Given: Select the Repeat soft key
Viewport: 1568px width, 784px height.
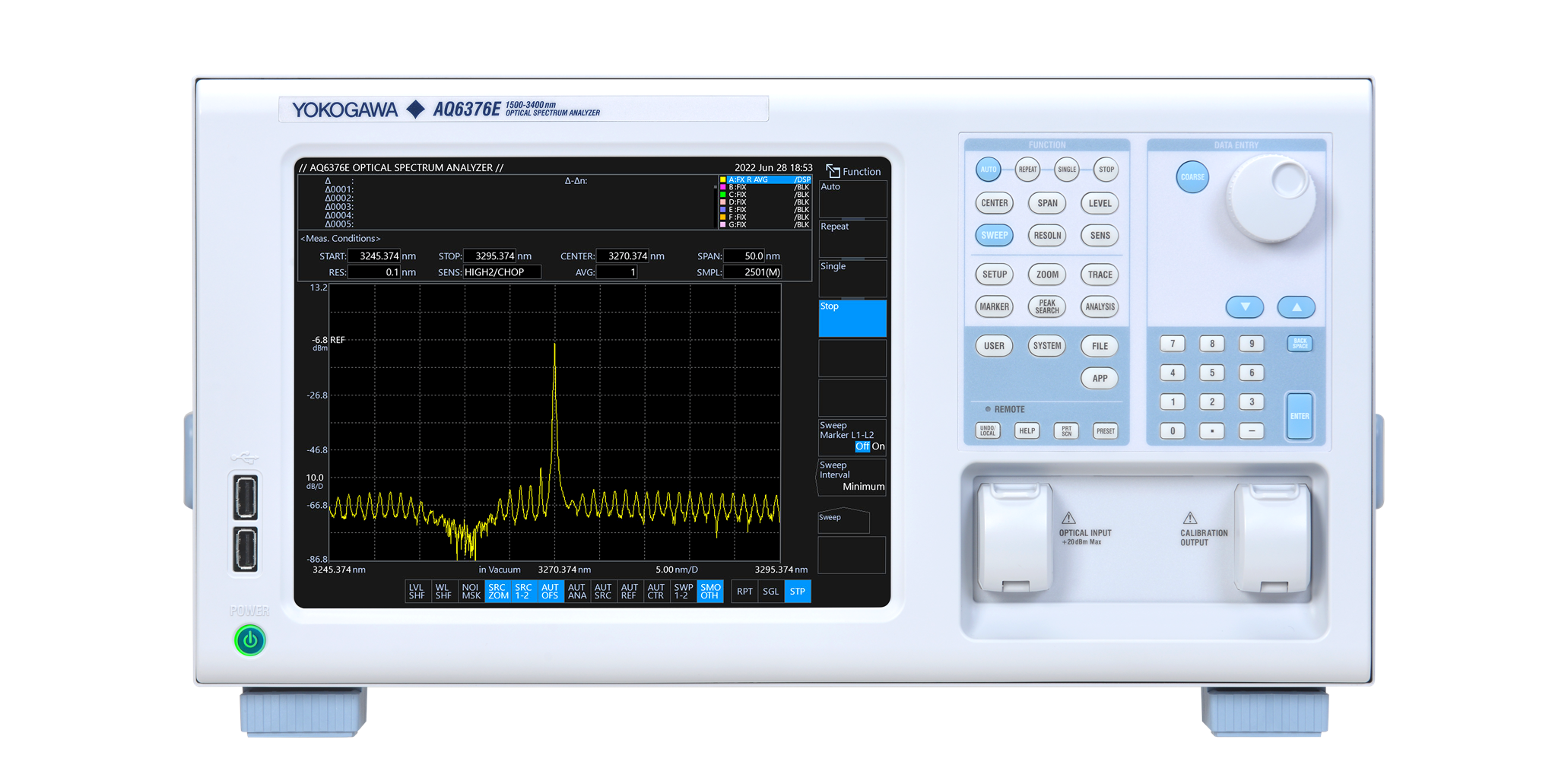Looking at the screenshot, I should [852, 239].
